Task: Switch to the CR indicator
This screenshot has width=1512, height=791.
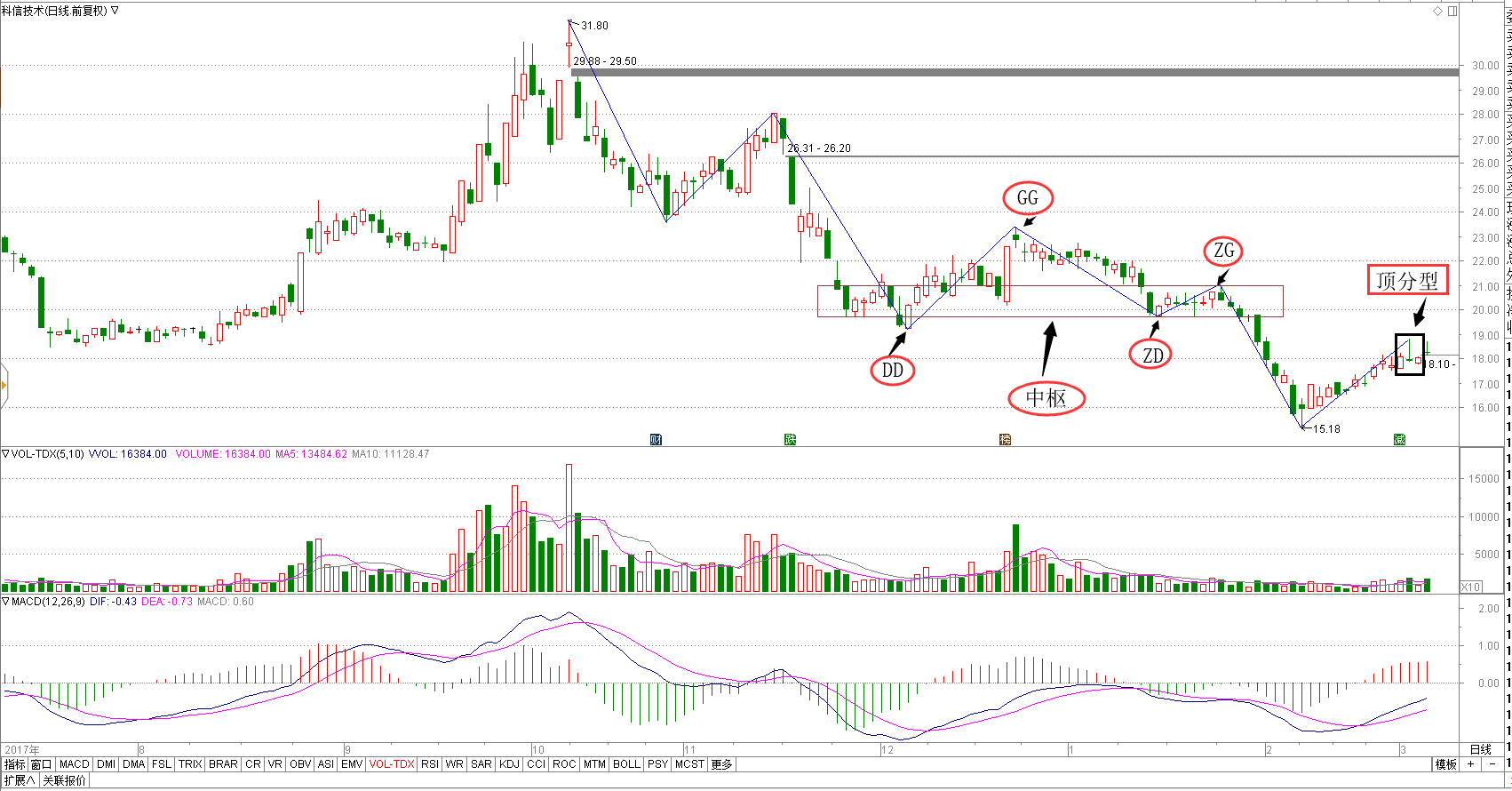Action: [253, 764]
